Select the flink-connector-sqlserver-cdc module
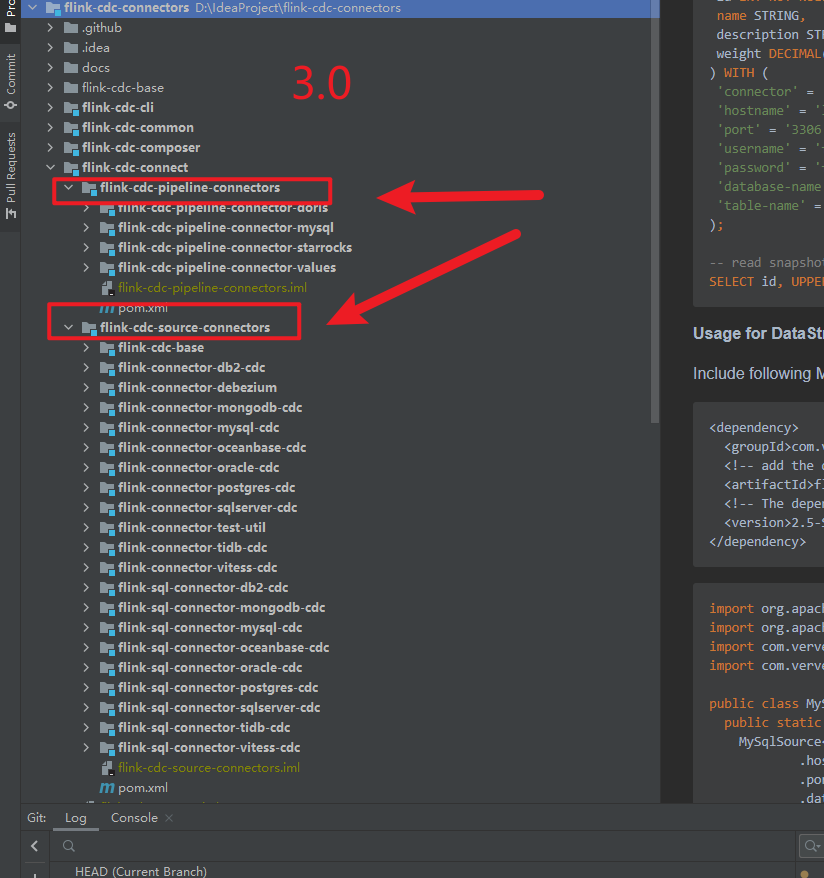The width and height of the screenshot is (824, 878). 207,507
